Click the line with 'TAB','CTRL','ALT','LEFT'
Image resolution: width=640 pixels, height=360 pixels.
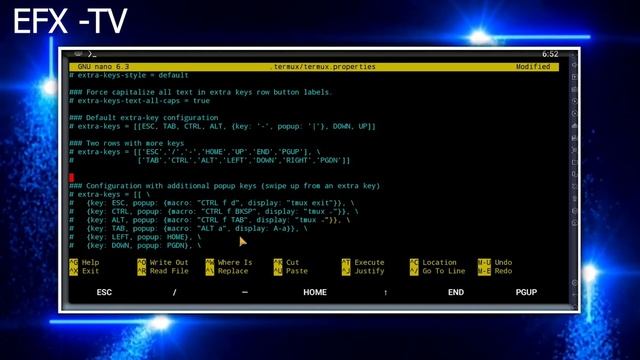click(x=210, y=161)
